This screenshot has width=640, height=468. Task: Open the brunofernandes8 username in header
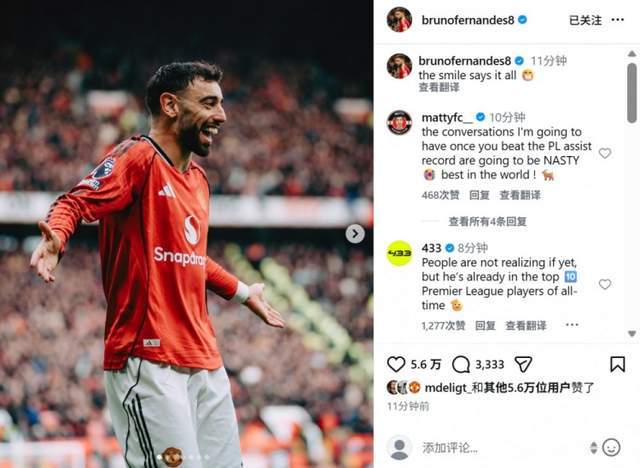click(468, 20)
